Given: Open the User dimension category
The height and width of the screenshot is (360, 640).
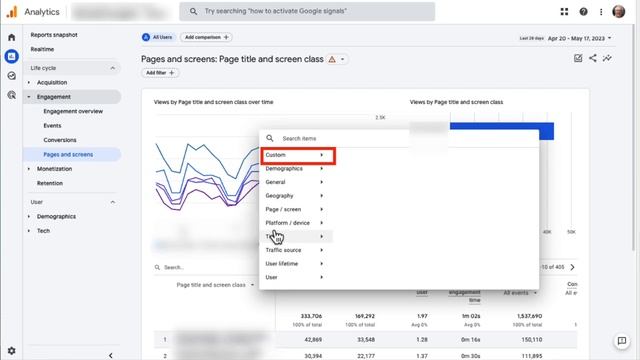Looking at the screenshot, I should [296, 277].
